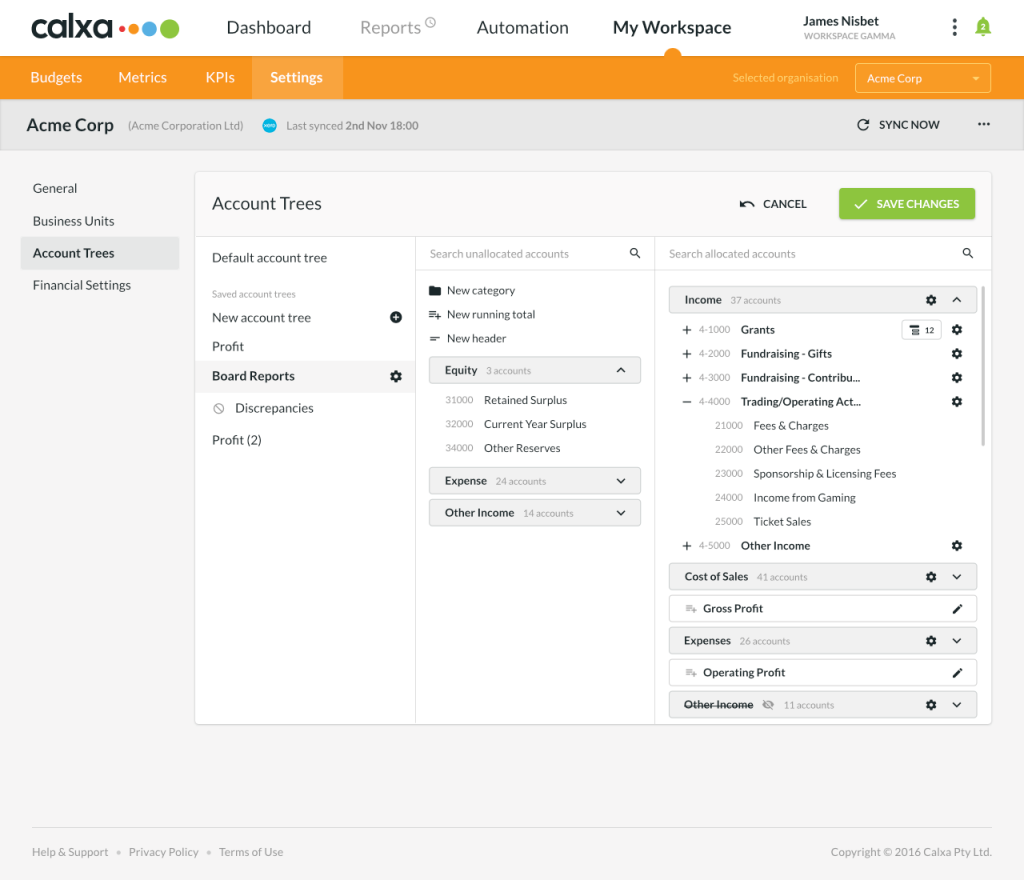Switch to the Metrics tab
The height and width of the screenshot is (880, 1024).
(x=142, y=78)
